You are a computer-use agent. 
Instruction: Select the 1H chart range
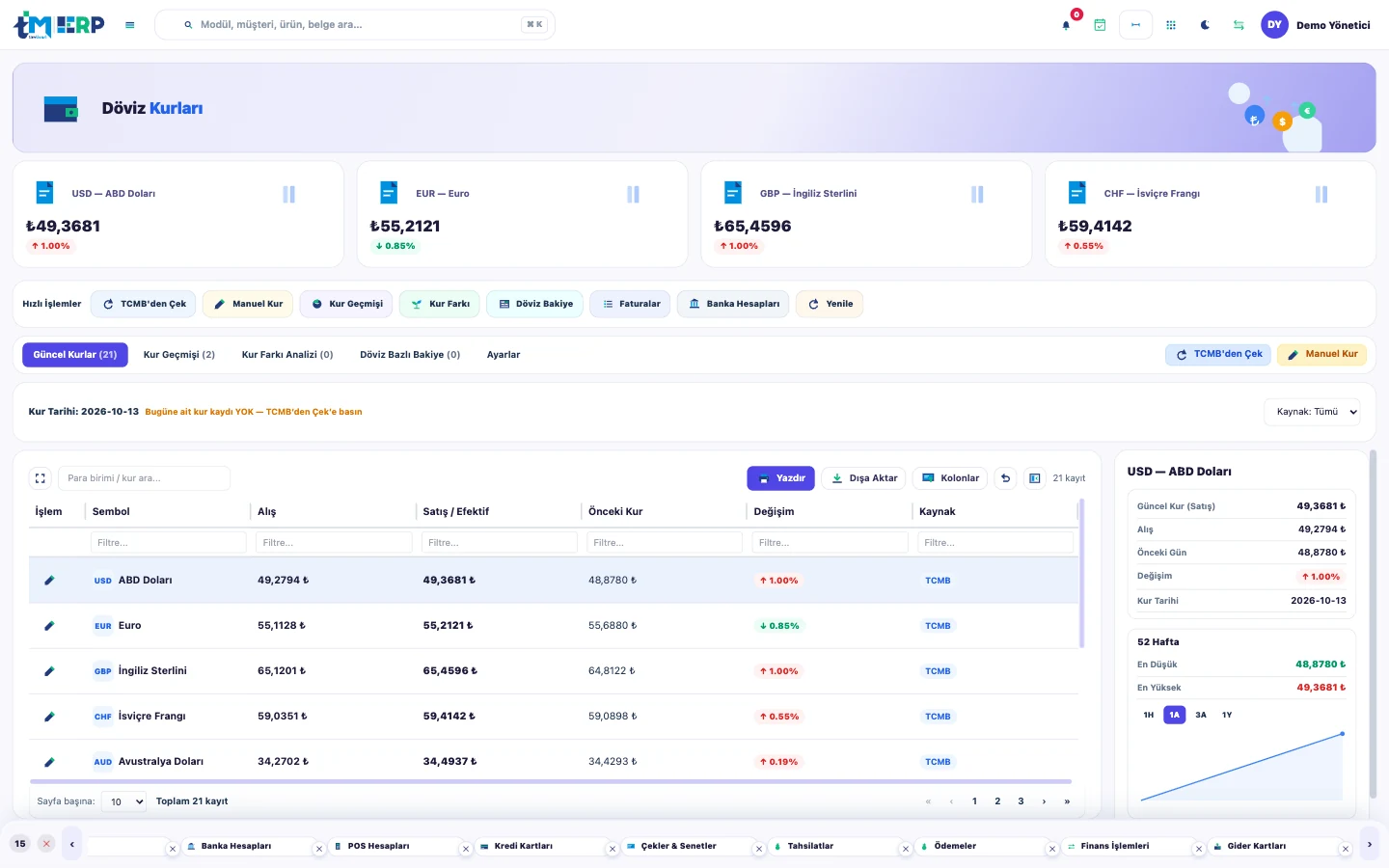pyautogui.click(x=1149, y=715)
